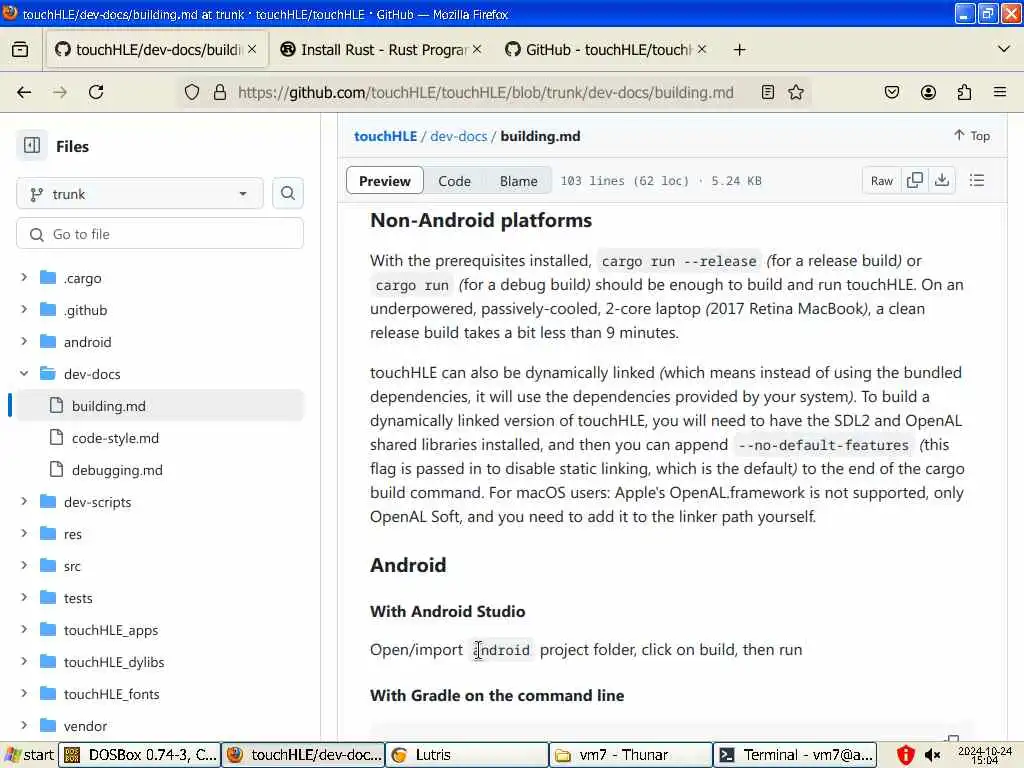Open code-style.md file
This screenshot has height=768, width=1024.
tap(115, 438)
